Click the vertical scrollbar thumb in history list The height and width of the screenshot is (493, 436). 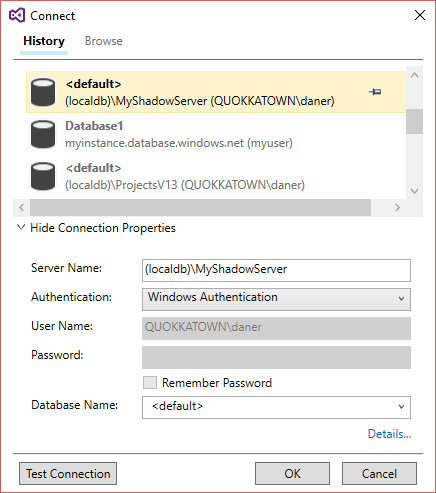point(414,121)
